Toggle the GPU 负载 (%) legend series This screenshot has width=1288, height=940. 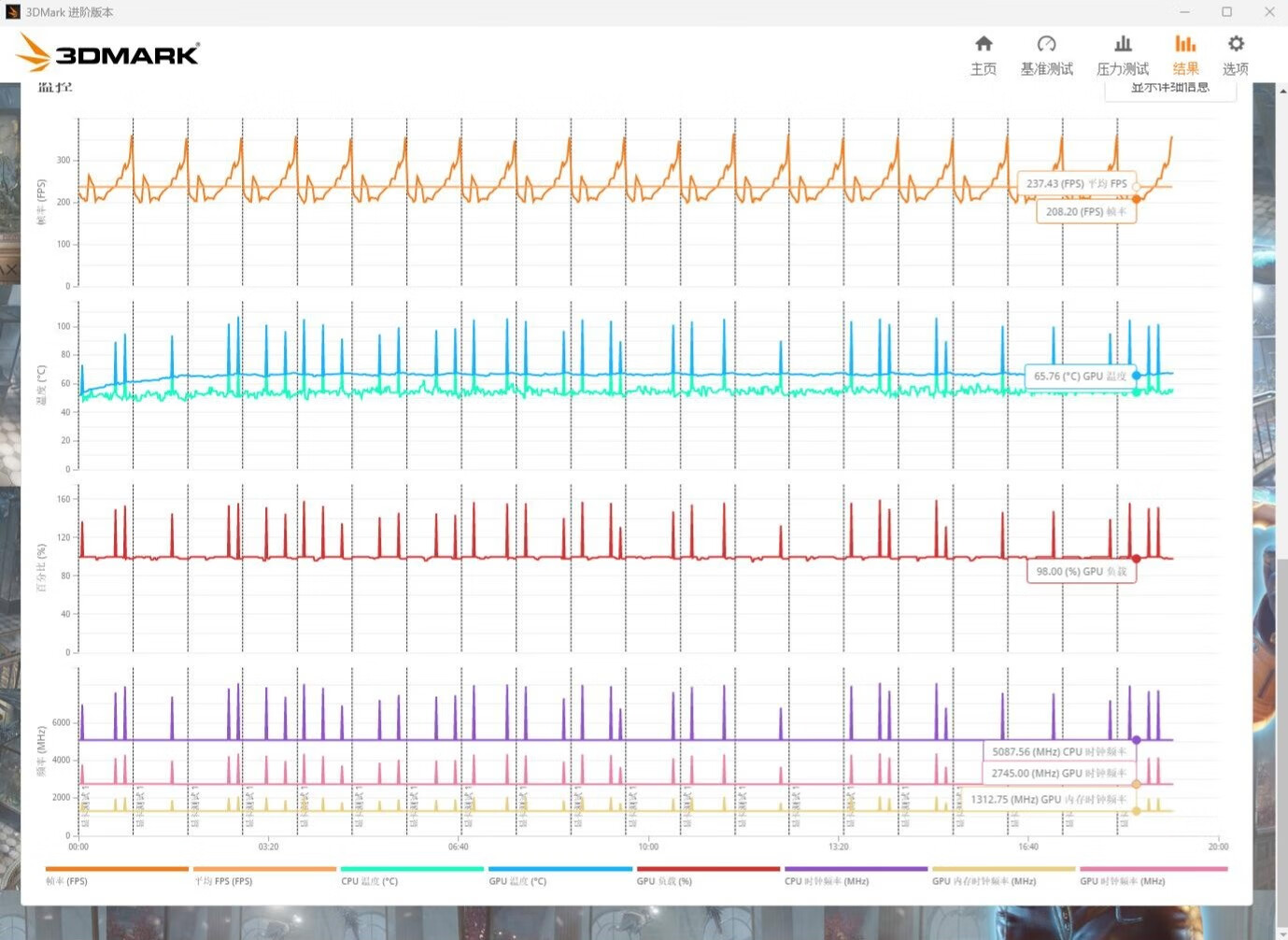[708, 876]
